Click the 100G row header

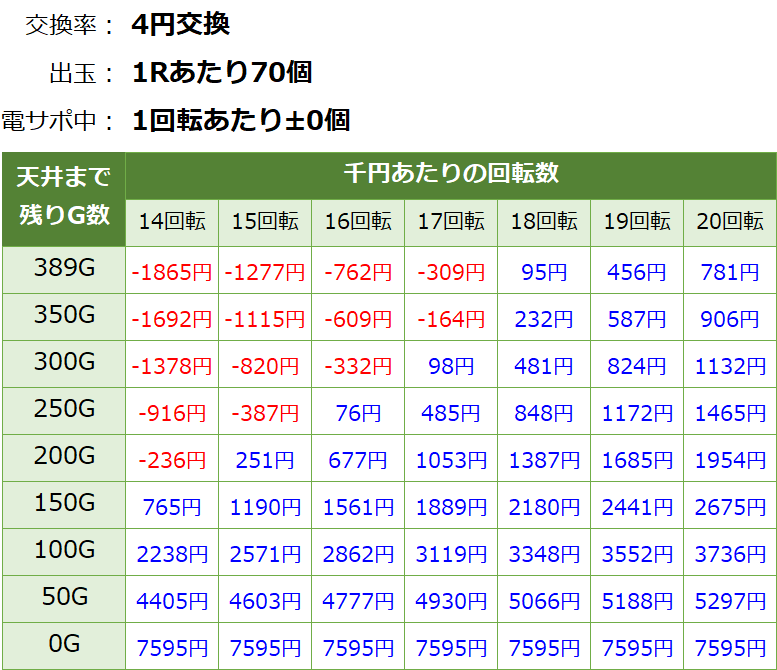coord(64,552)
